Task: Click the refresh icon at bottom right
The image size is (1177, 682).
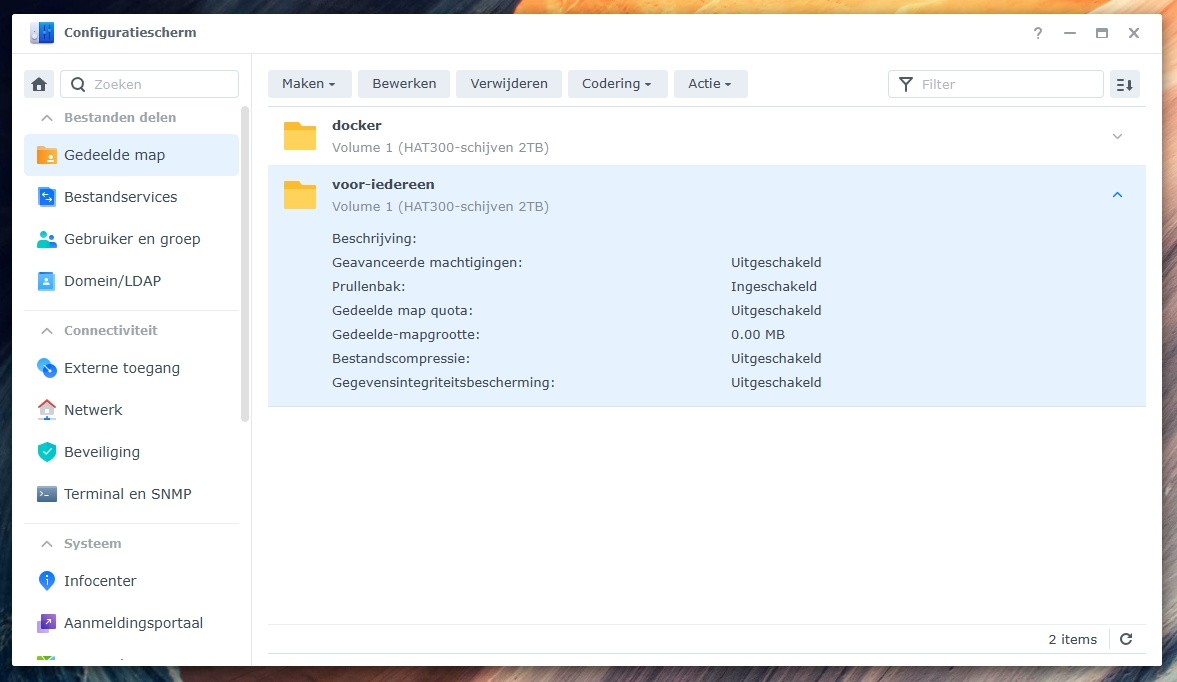Action: coord(1126,639)
